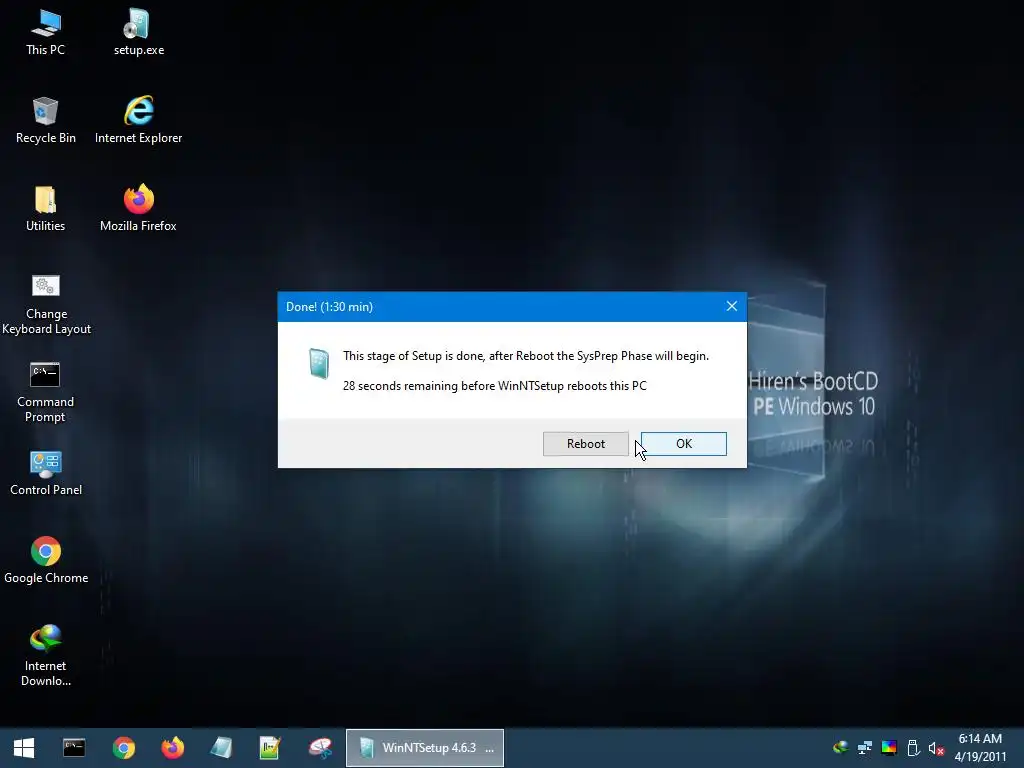Open the network tray icon
Screen dimensions: 1024x768
pos(865,747)
